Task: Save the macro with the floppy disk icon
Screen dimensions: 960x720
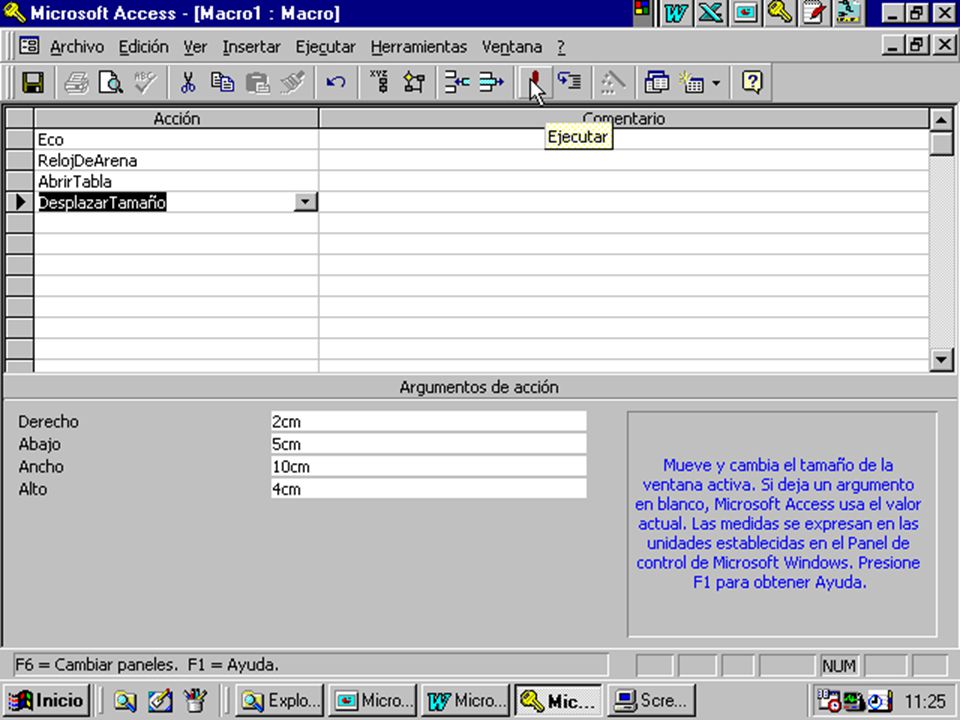Action: click(33, 82)
